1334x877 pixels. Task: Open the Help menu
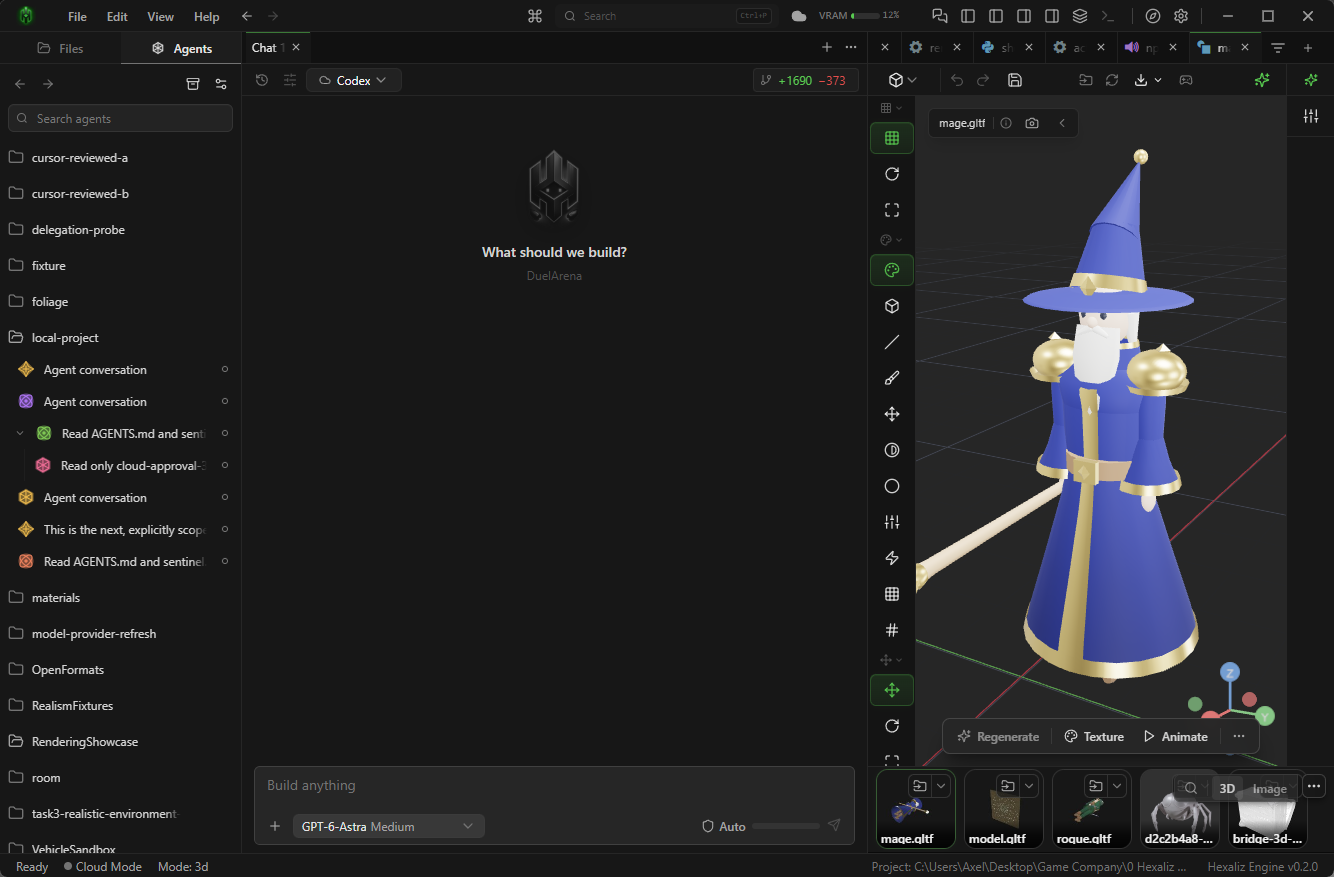point(207,16)
